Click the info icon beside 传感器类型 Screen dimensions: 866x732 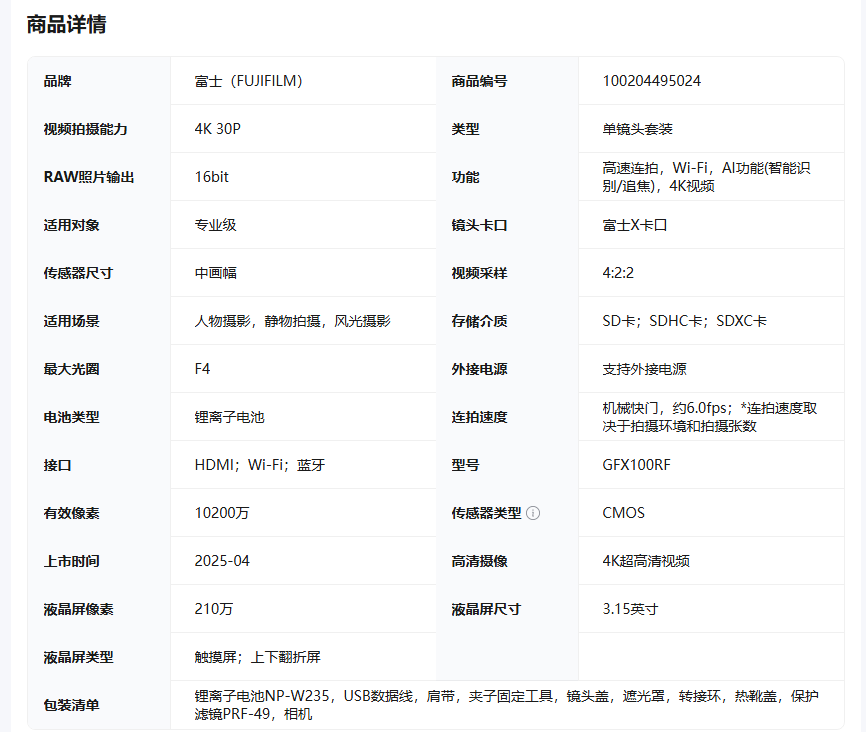[533, 513]
